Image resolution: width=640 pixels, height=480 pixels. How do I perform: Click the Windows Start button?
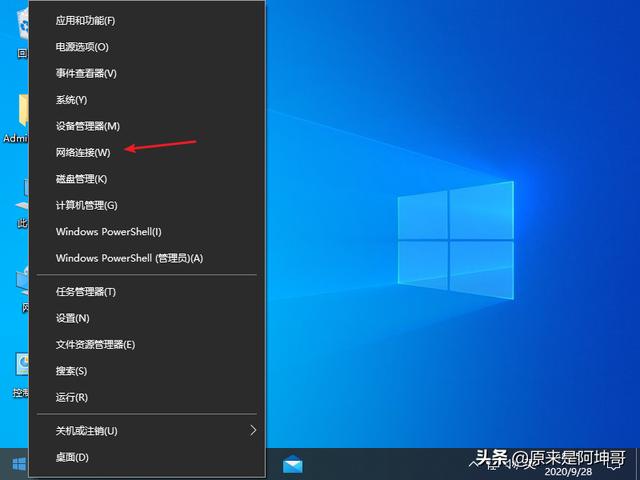coord(18,464)
